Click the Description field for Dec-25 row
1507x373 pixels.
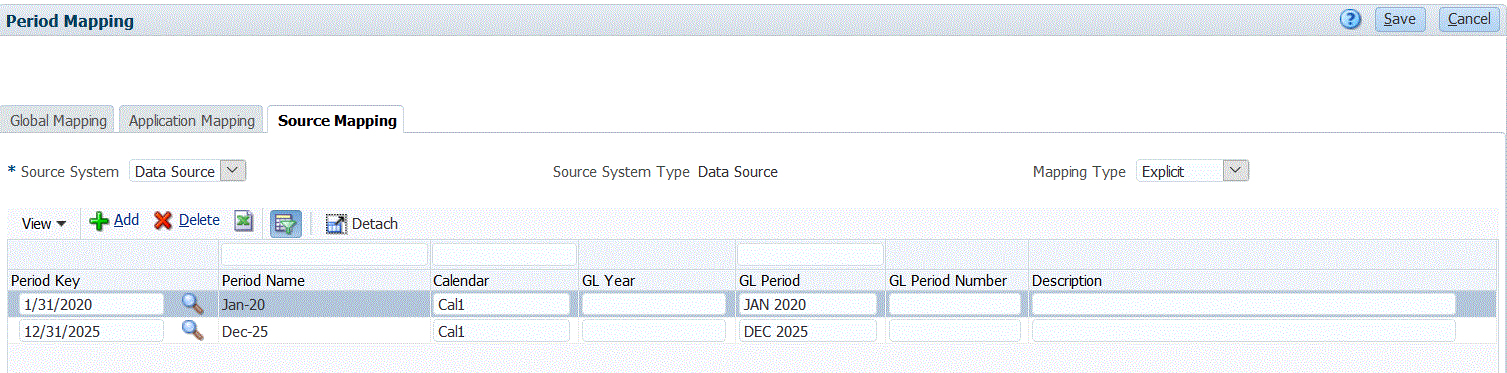[1243, 331]
